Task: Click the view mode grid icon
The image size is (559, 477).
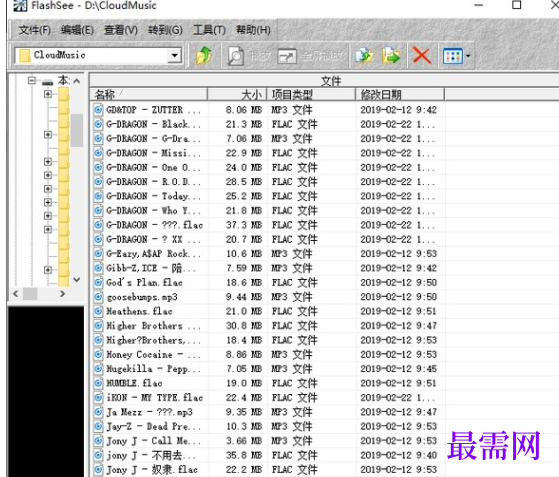Action: [x=453, y=56]
